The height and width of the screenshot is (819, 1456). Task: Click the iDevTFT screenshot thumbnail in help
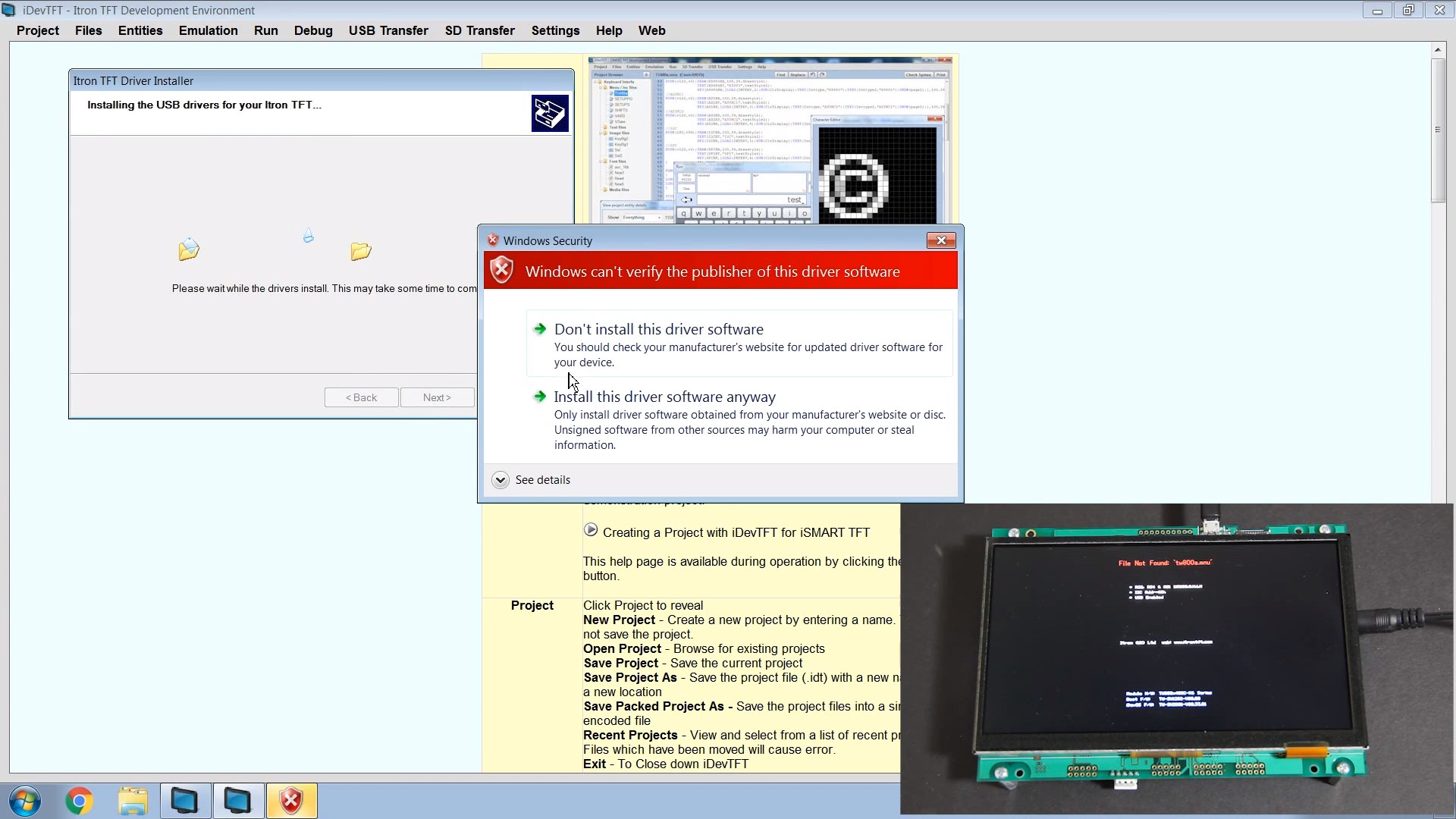(770, 140)
